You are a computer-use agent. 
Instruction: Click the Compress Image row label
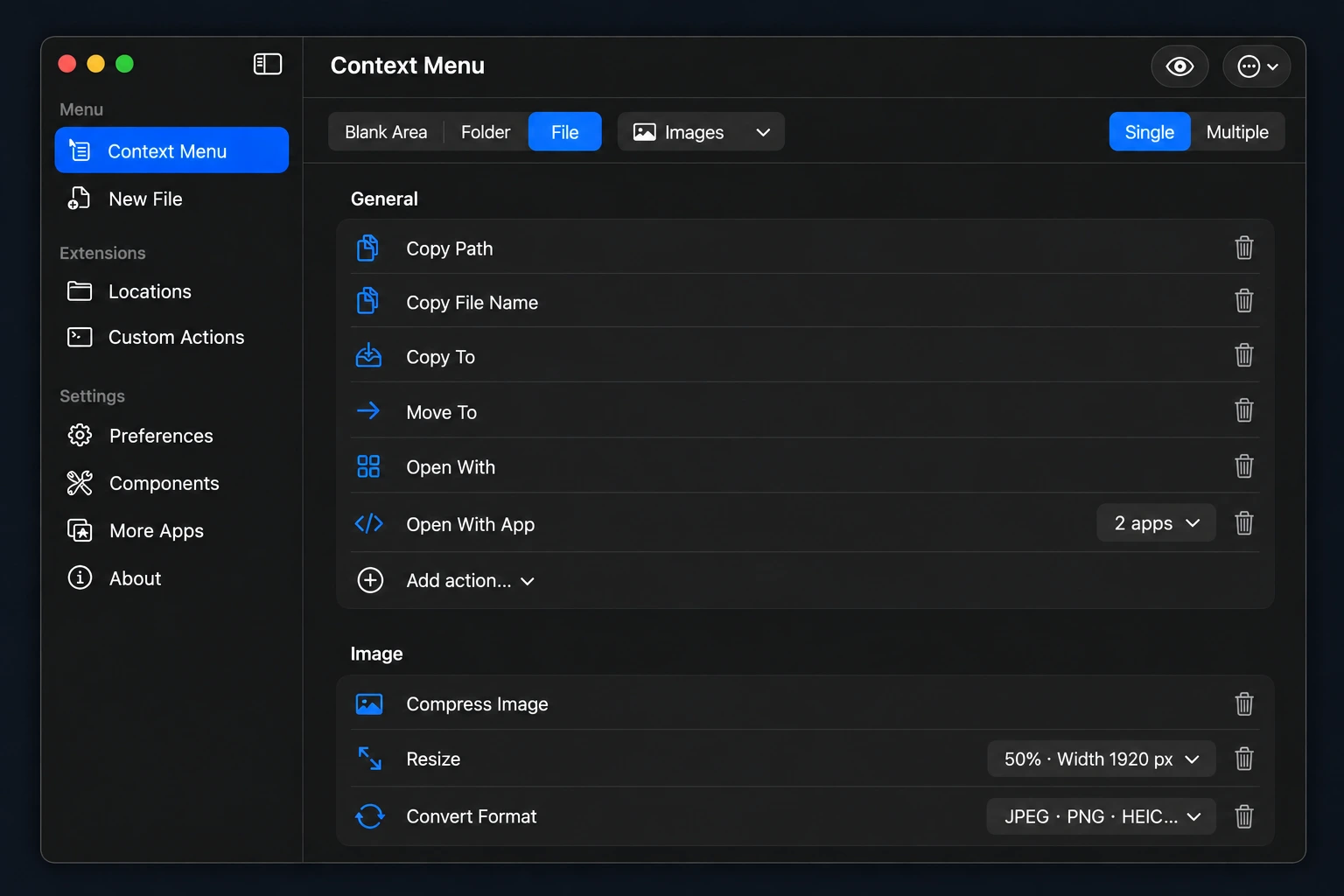(477, 704)
